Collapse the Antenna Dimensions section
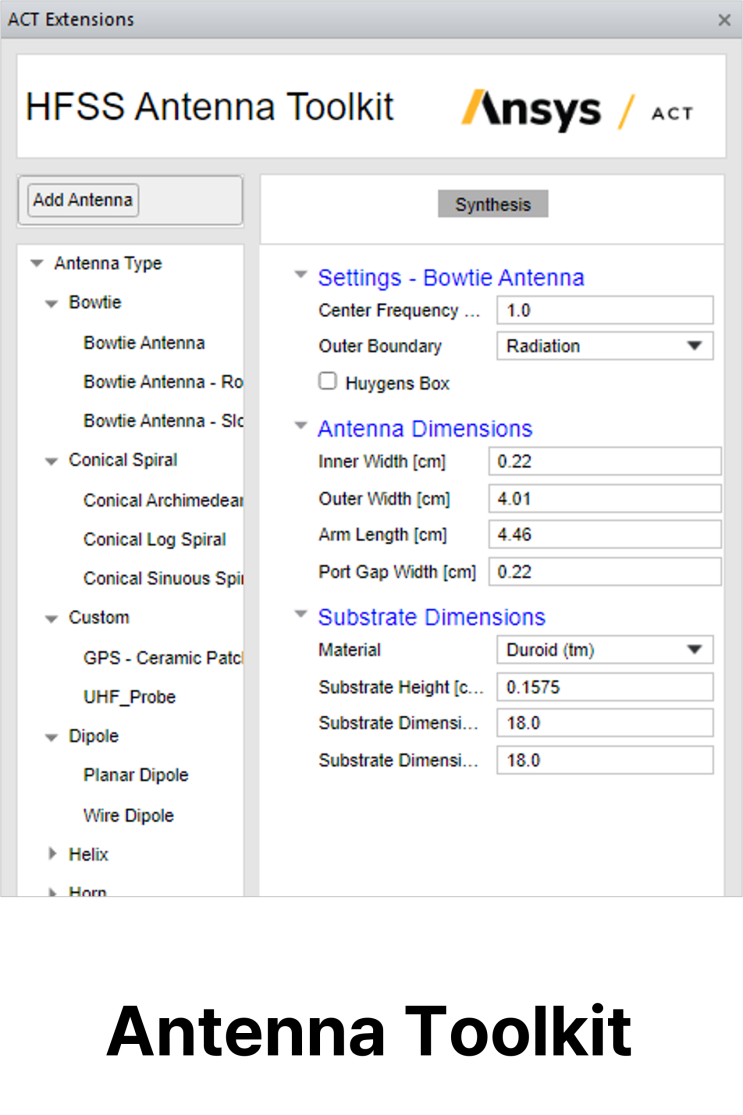 [301, 426]
